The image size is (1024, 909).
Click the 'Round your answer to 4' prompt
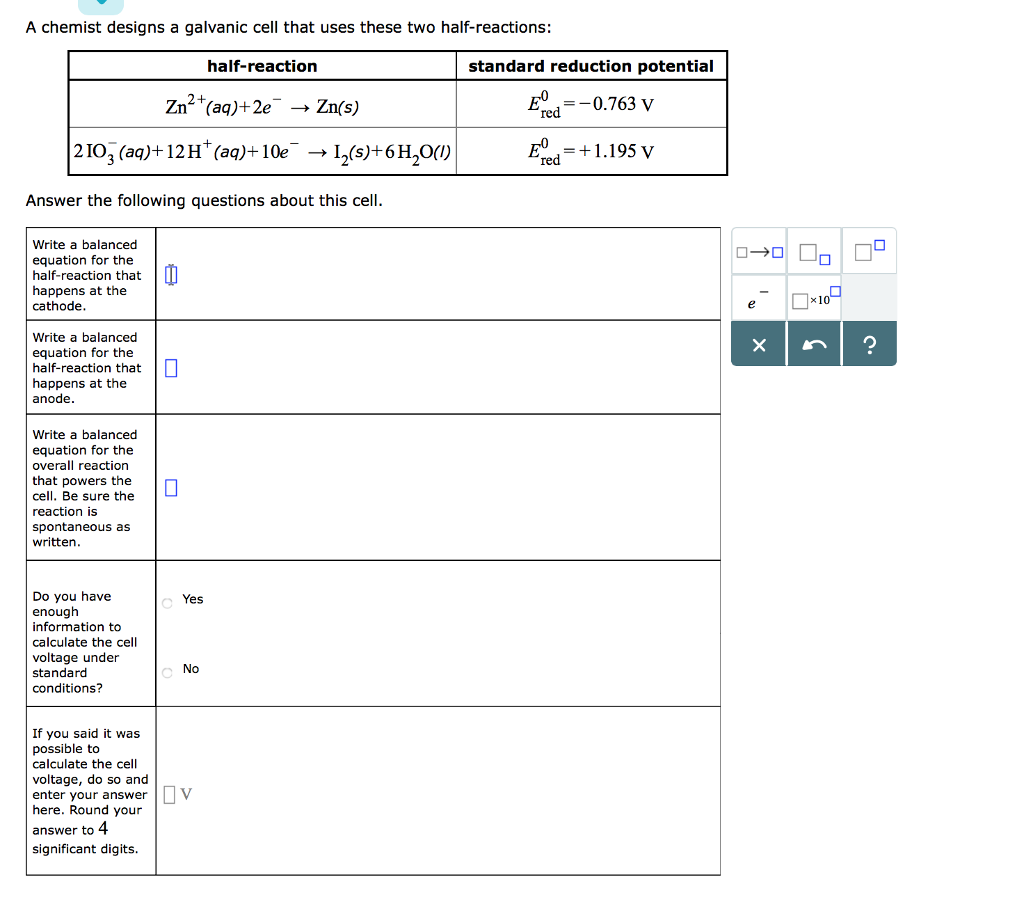[90, 791]
